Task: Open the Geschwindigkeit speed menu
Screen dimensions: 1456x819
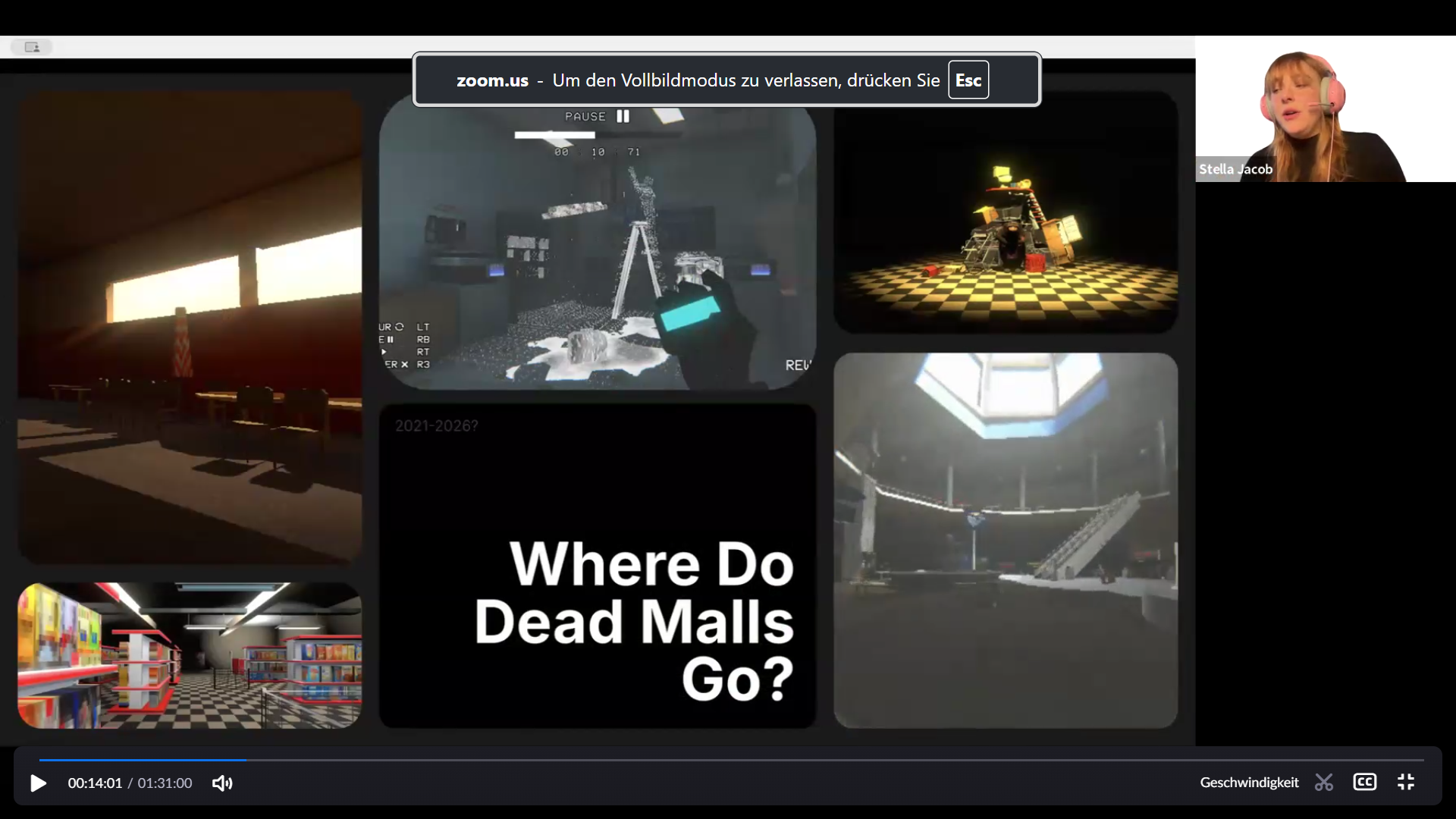Action: [x=1249, y=782]
